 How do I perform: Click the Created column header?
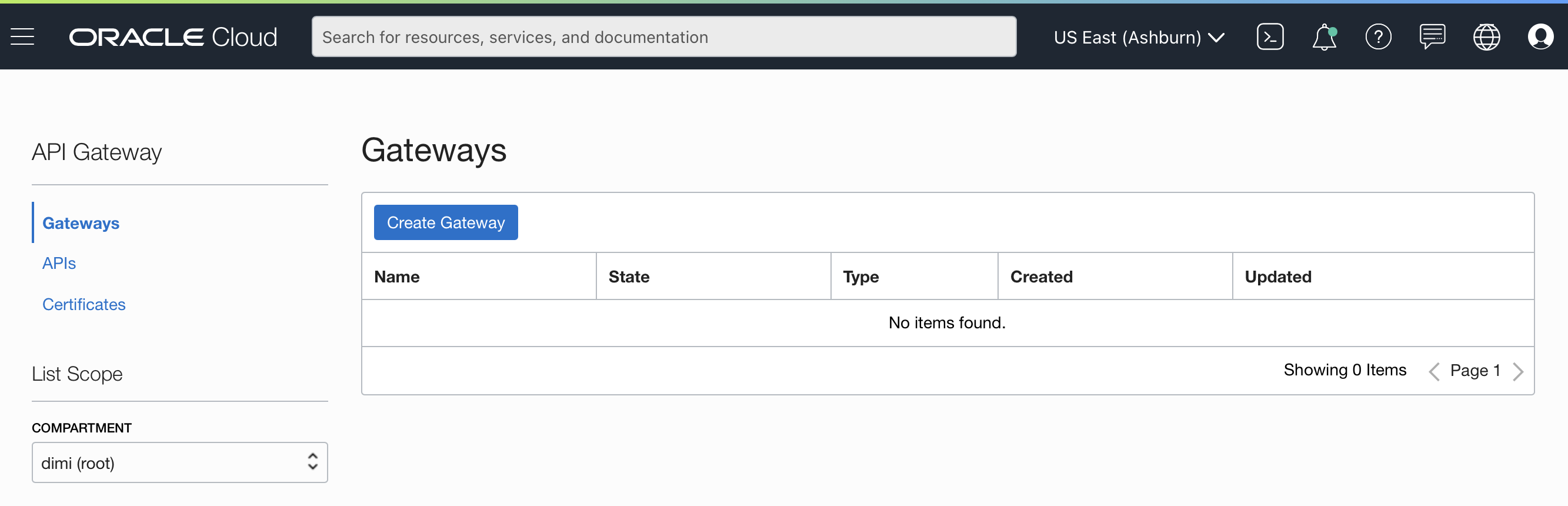pos(1041,277)
